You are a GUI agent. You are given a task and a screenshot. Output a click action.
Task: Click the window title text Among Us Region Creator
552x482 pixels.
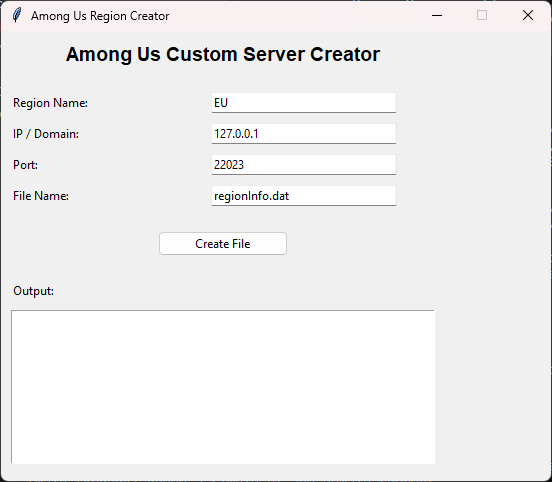[x=100, y=16]
